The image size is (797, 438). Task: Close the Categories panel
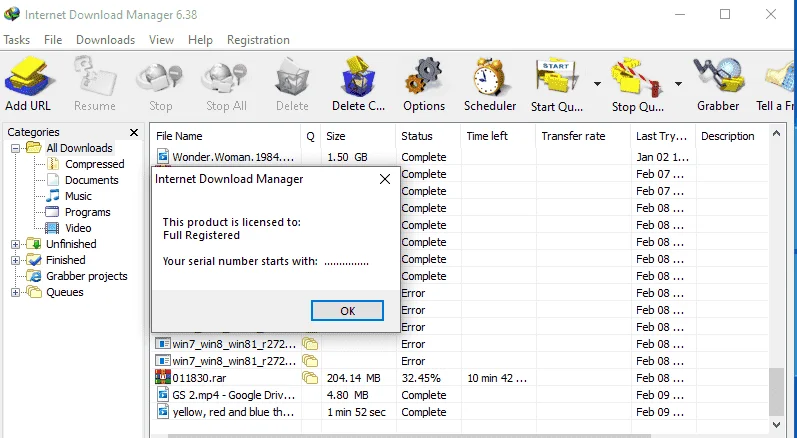134,132
